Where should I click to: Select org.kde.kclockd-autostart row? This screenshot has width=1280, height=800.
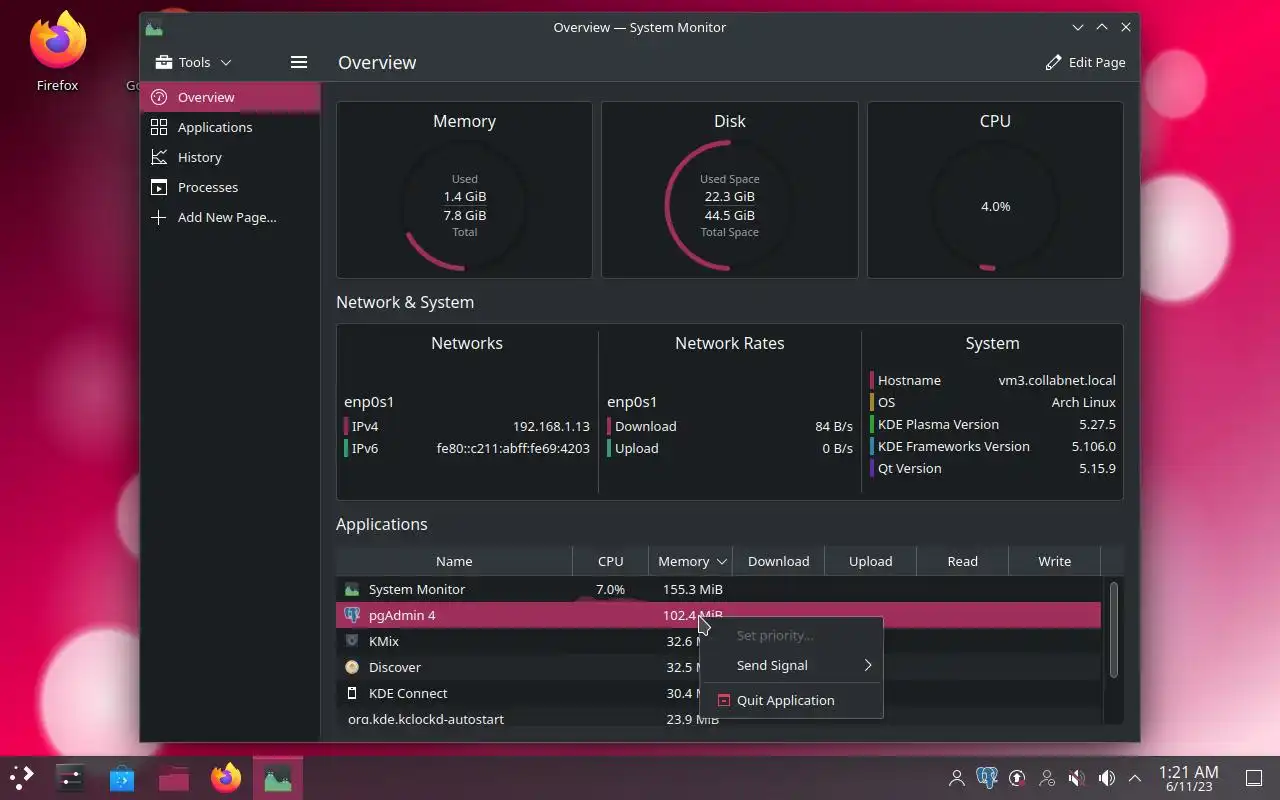[718, 716]
